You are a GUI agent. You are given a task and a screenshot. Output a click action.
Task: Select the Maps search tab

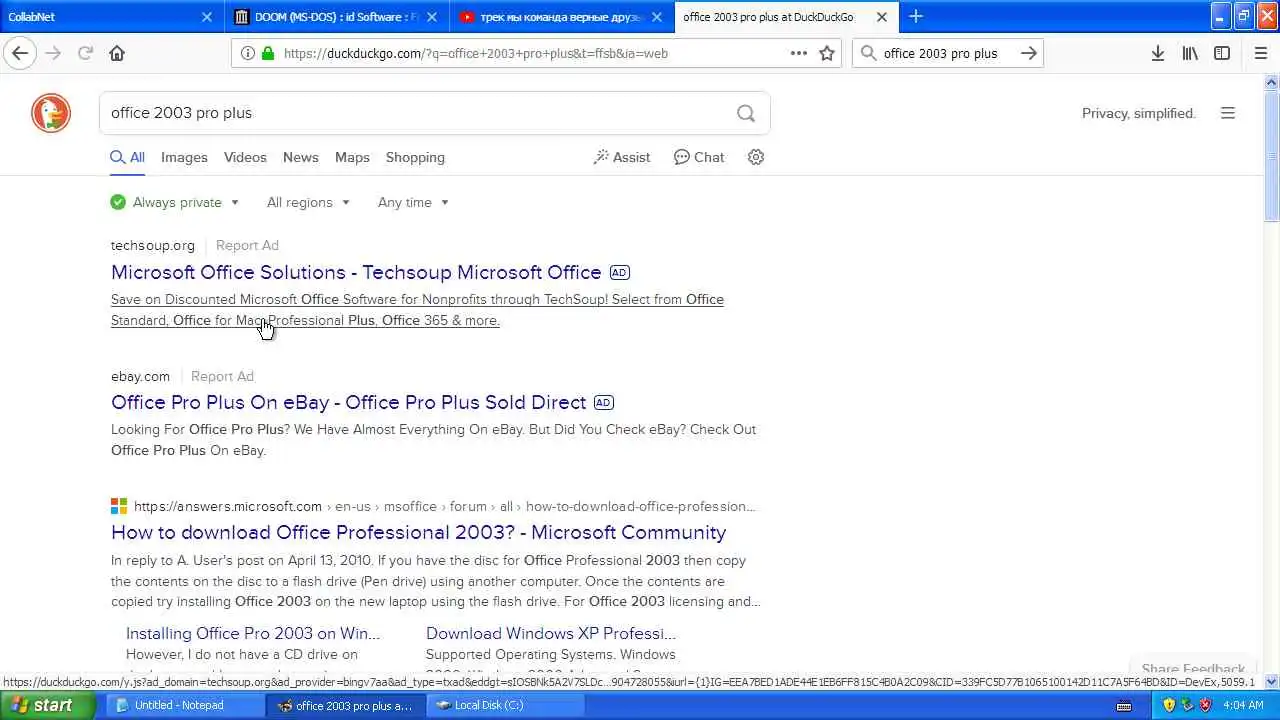click(352, 157)
